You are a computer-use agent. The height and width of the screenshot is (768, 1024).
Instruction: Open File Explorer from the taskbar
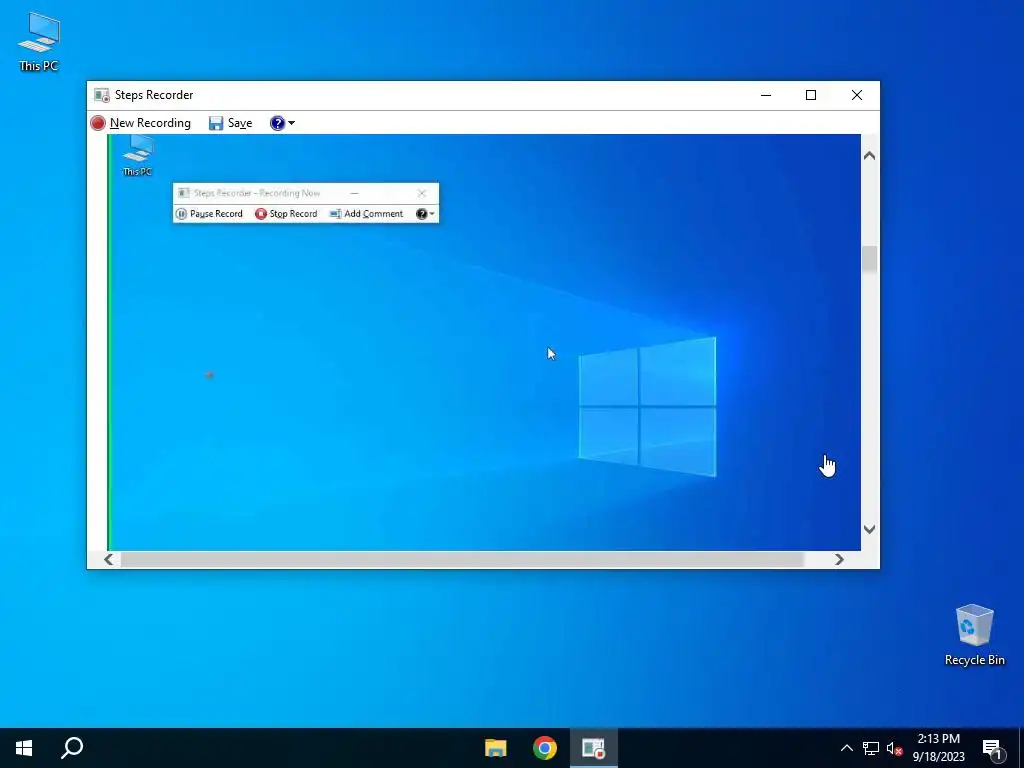(x=496, y=748)
